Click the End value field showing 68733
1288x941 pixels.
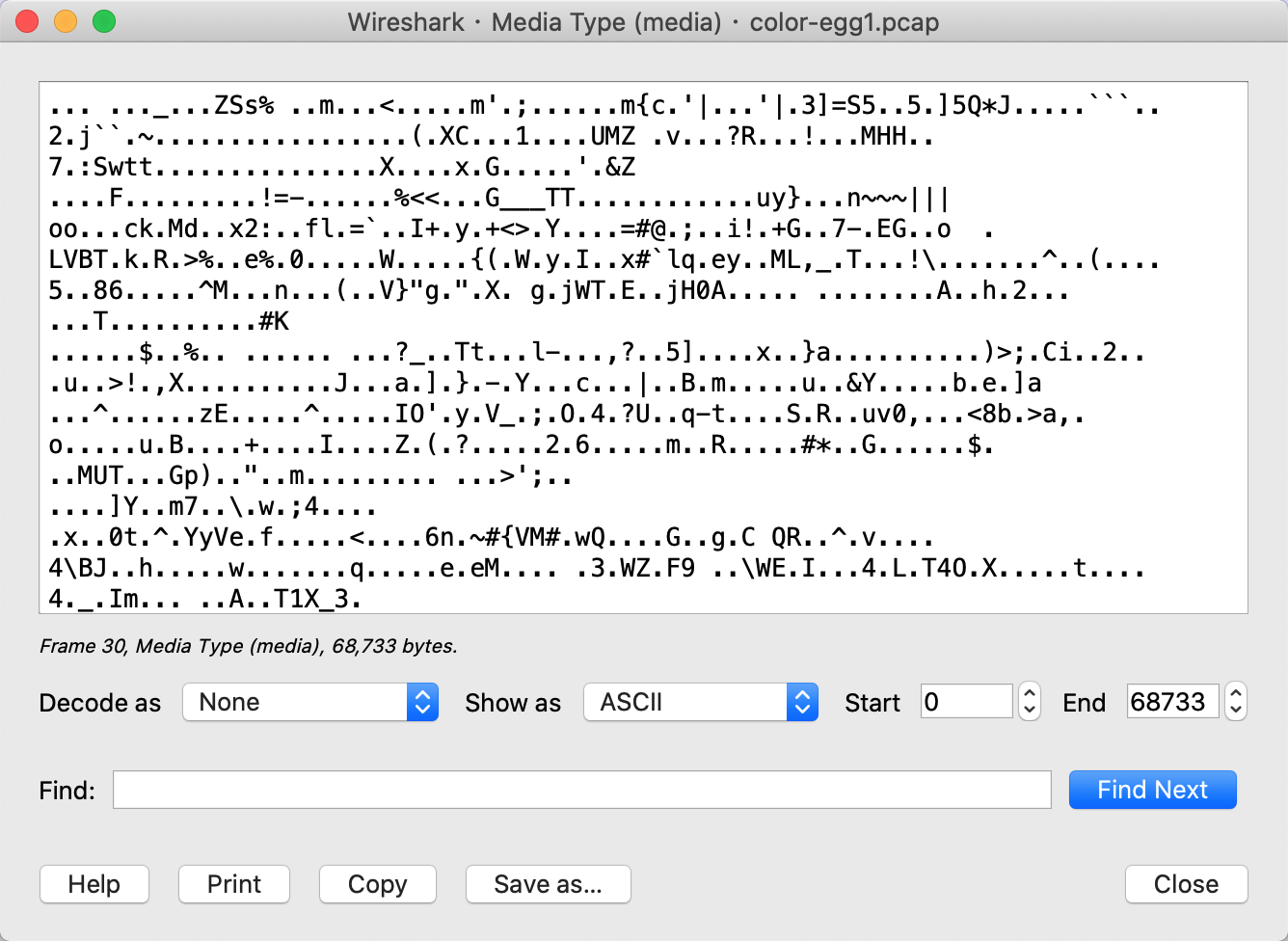[1172, 702]
